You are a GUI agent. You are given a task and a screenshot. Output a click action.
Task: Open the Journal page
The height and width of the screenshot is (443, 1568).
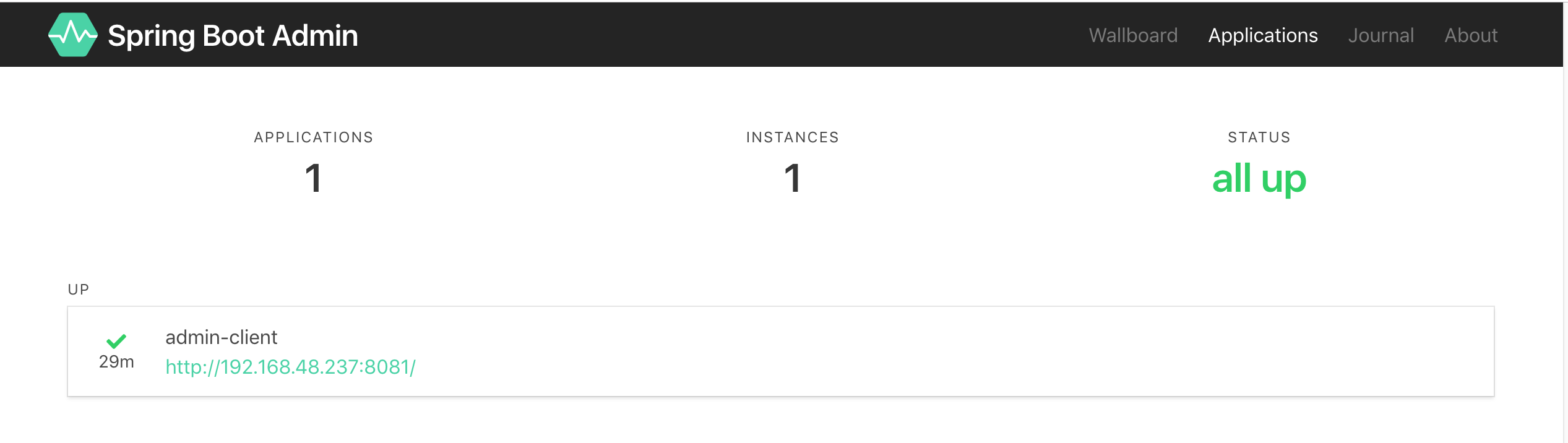[1381, 35]
